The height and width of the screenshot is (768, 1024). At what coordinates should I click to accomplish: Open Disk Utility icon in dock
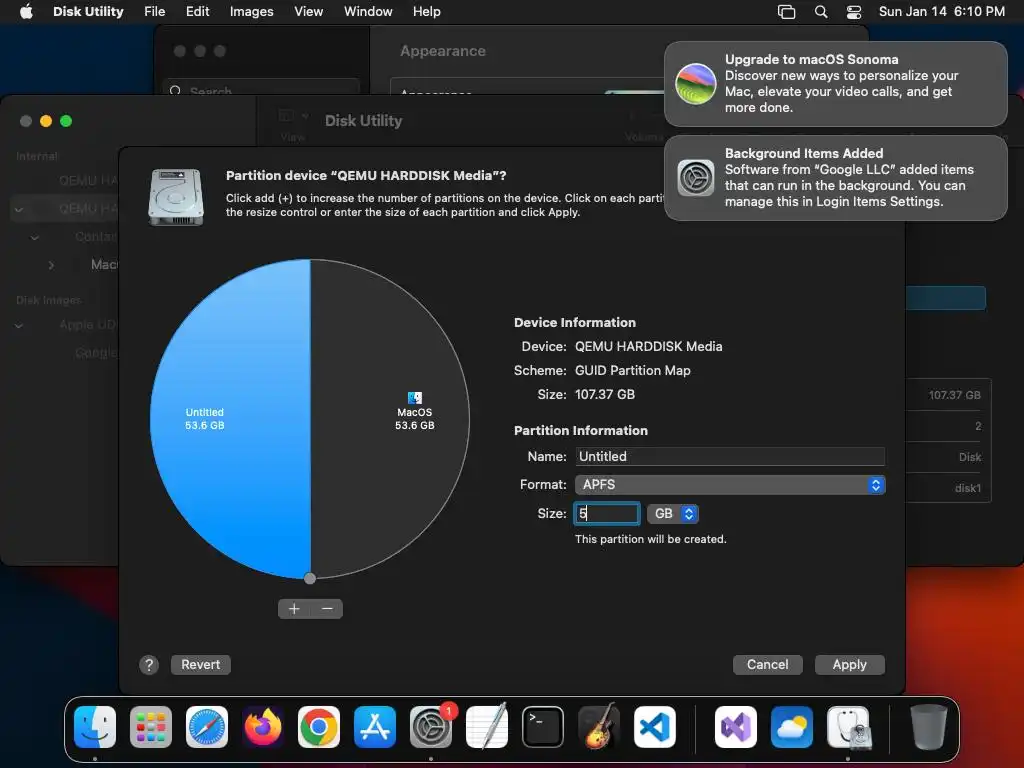[x=848, y=726]
